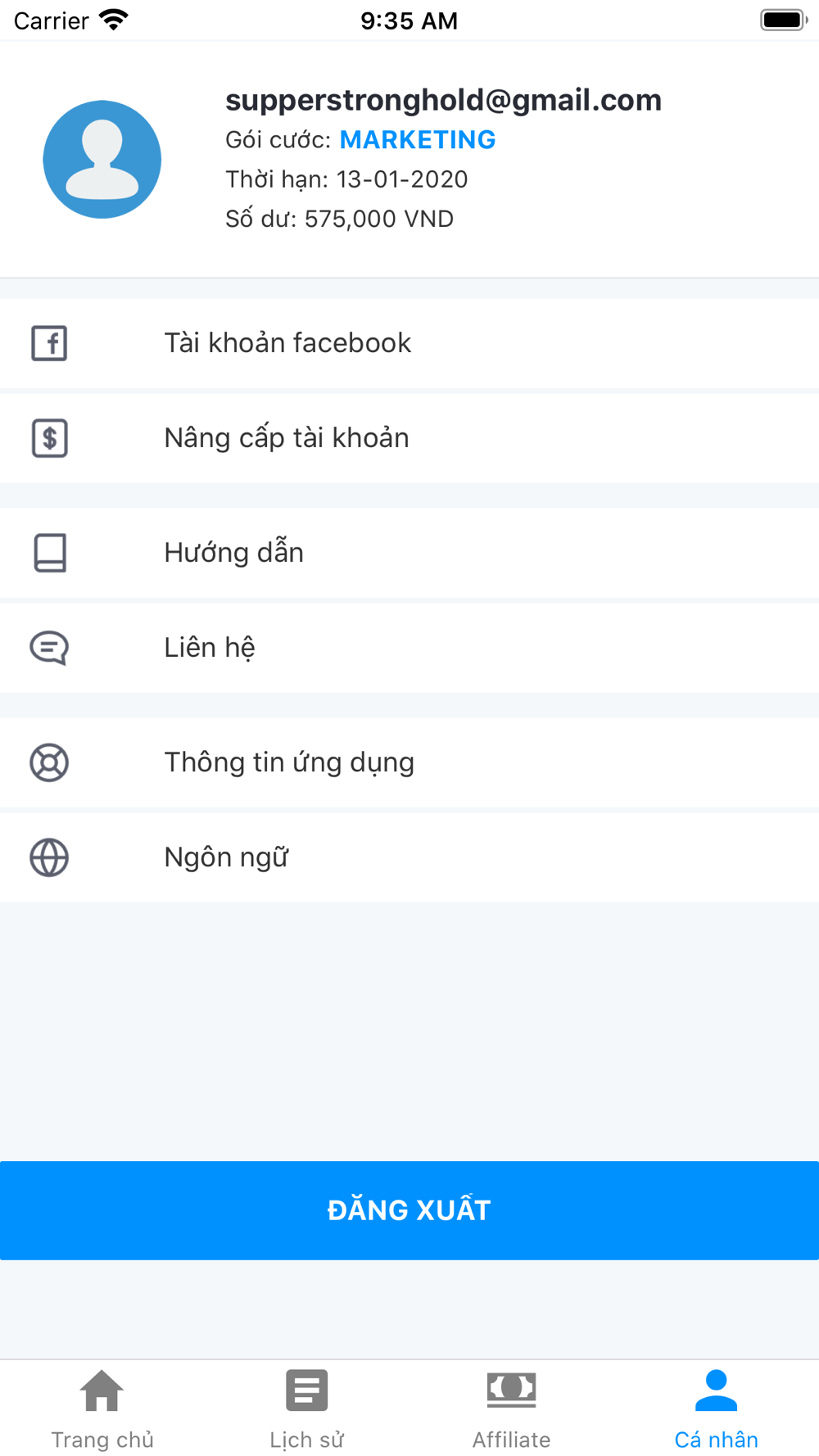Screen dimensions: 819x1456
Task: Tap the home icon in bottom bar
Action: [x=102, y=1390]
